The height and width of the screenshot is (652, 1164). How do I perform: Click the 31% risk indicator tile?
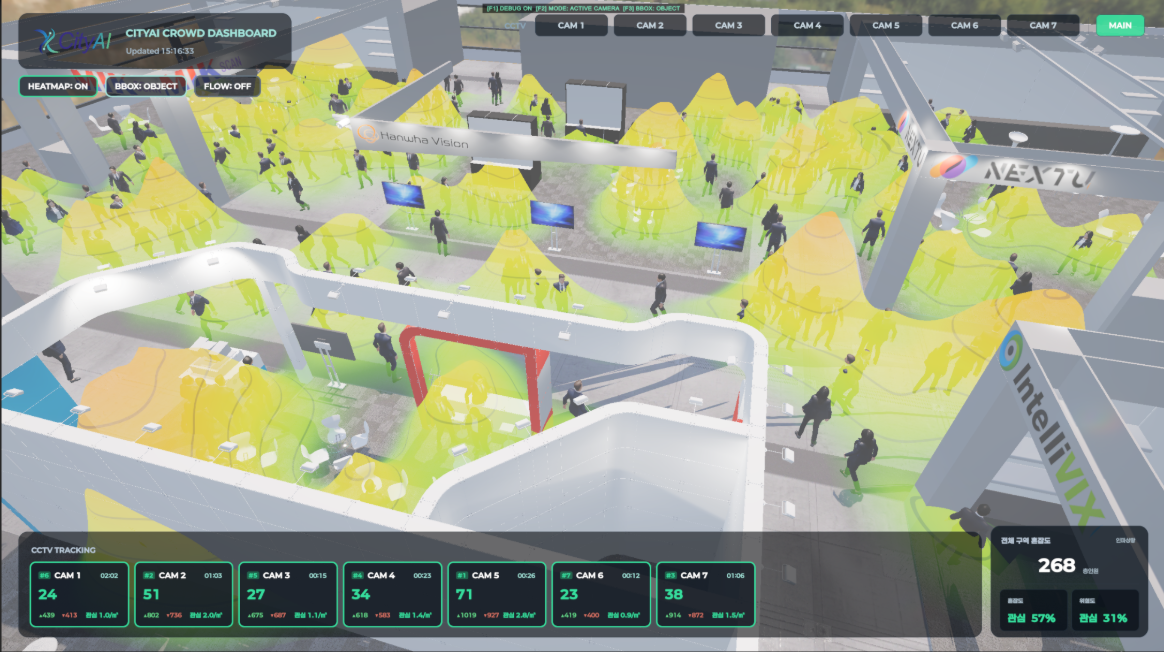click(1105, 610)
